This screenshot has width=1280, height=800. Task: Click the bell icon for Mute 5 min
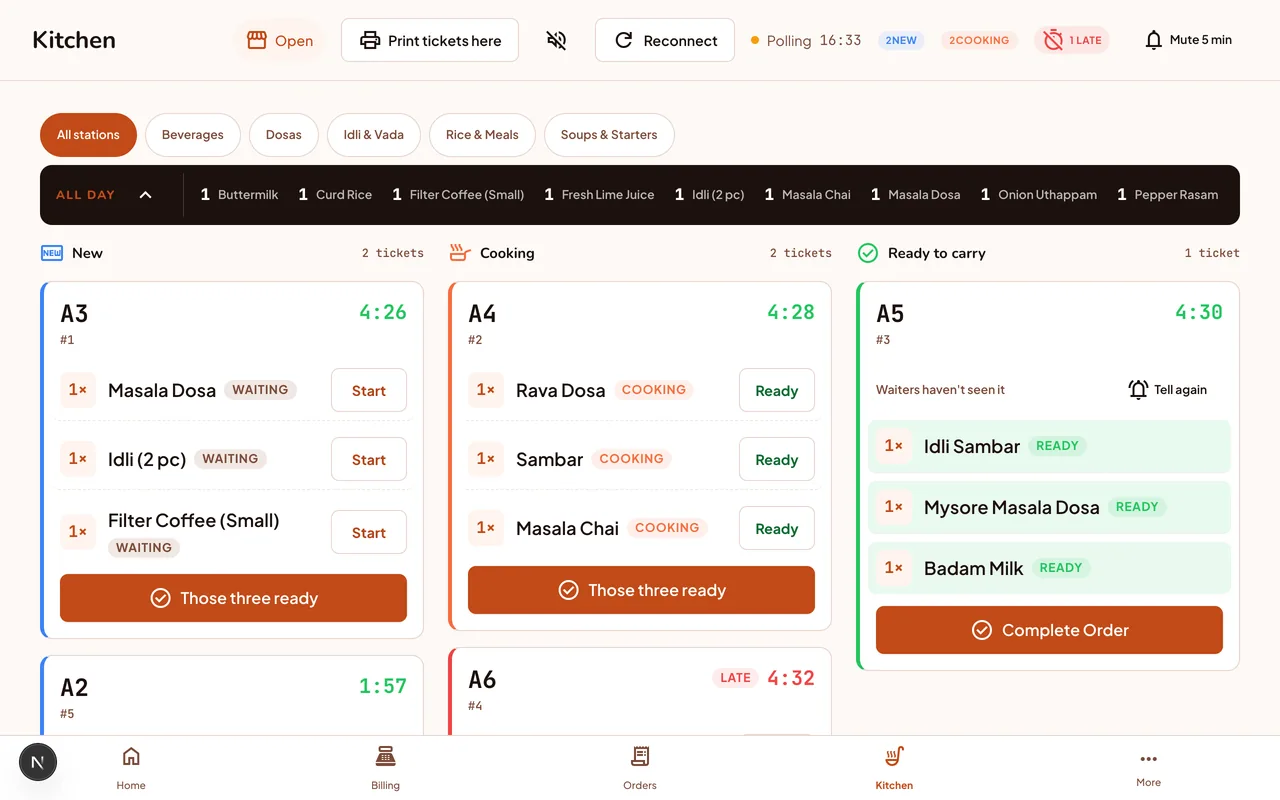pyautogui.click(x=1154, y=40)
